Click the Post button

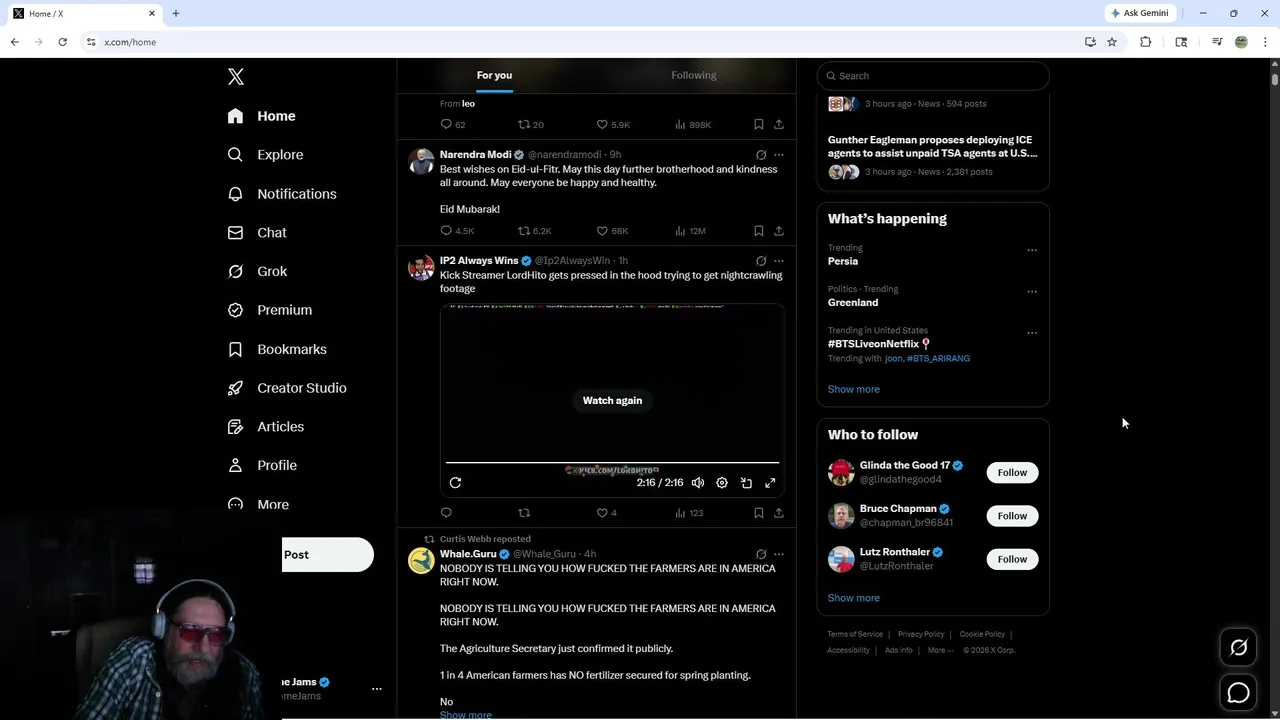click(x=327, y=555)
